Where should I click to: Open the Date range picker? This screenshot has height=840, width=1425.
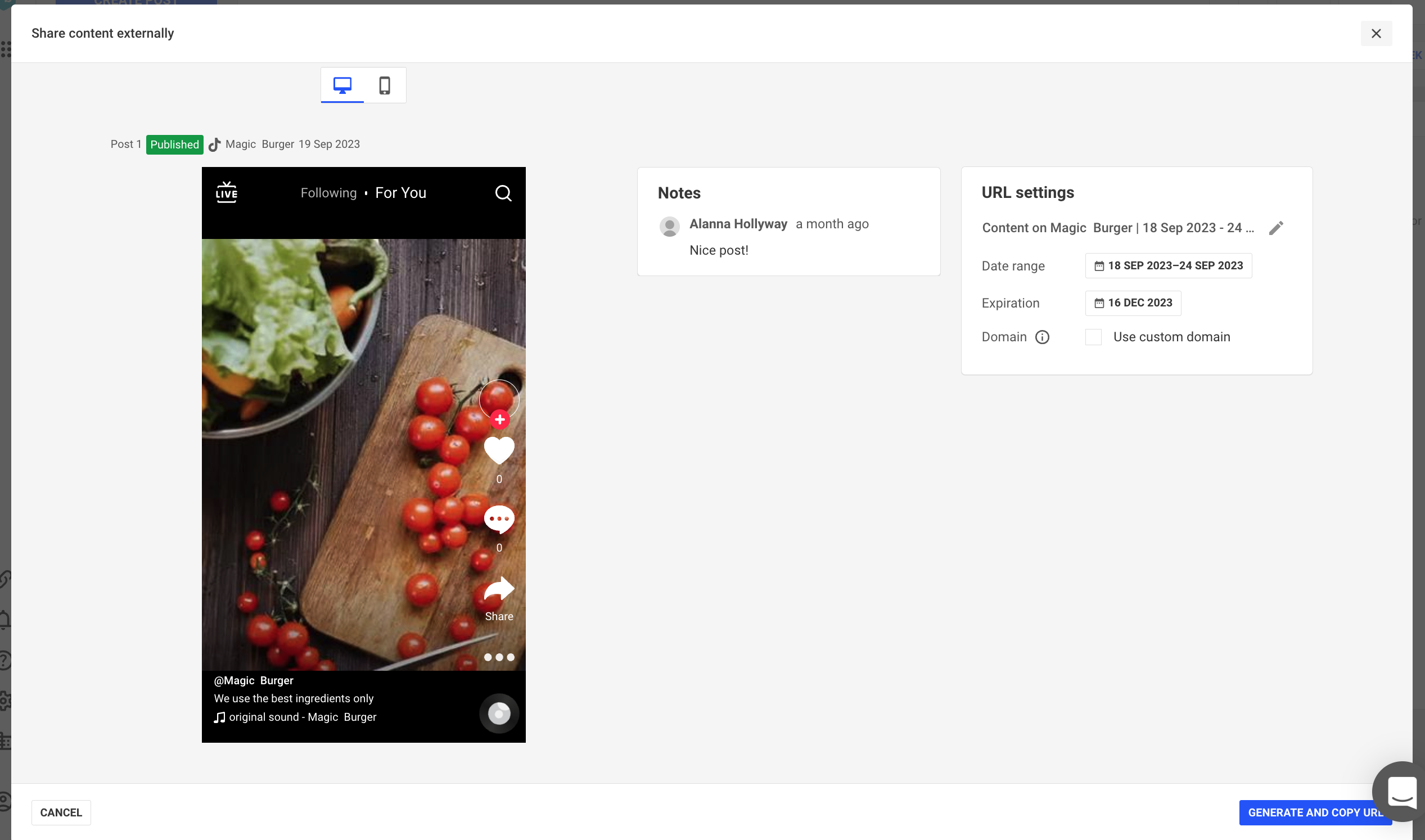point(1168,265)
